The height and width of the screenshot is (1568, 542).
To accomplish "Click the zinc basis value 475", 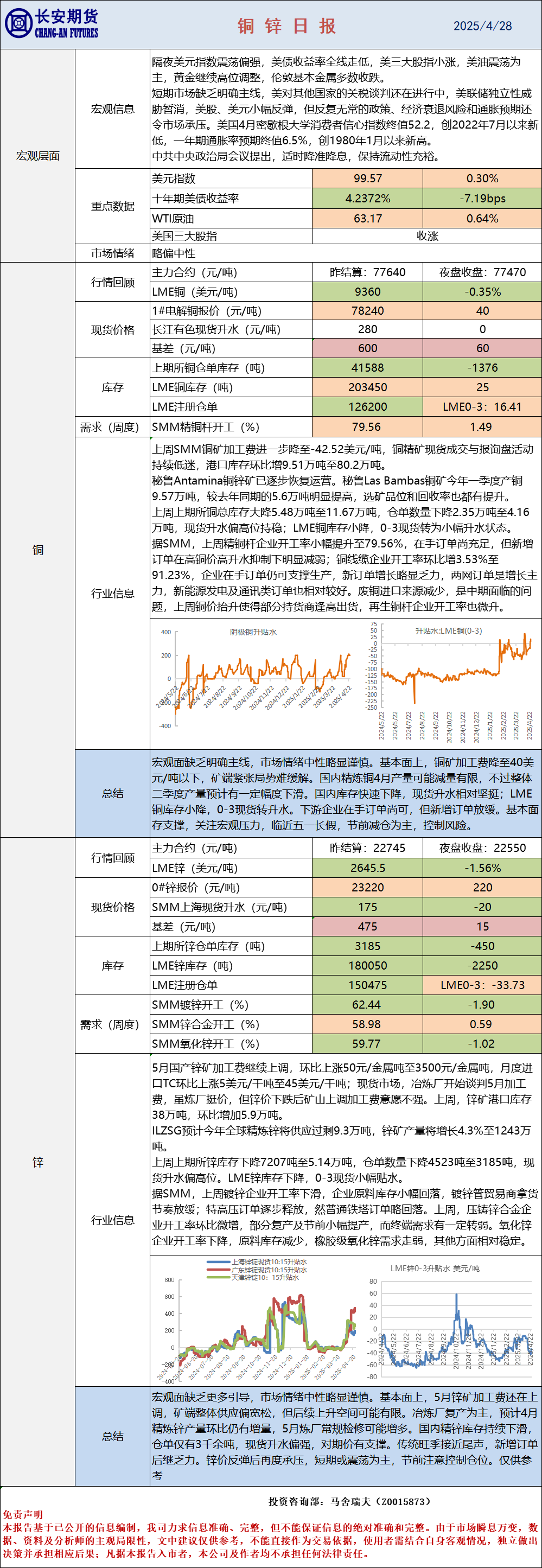I will tap(368, 927).
